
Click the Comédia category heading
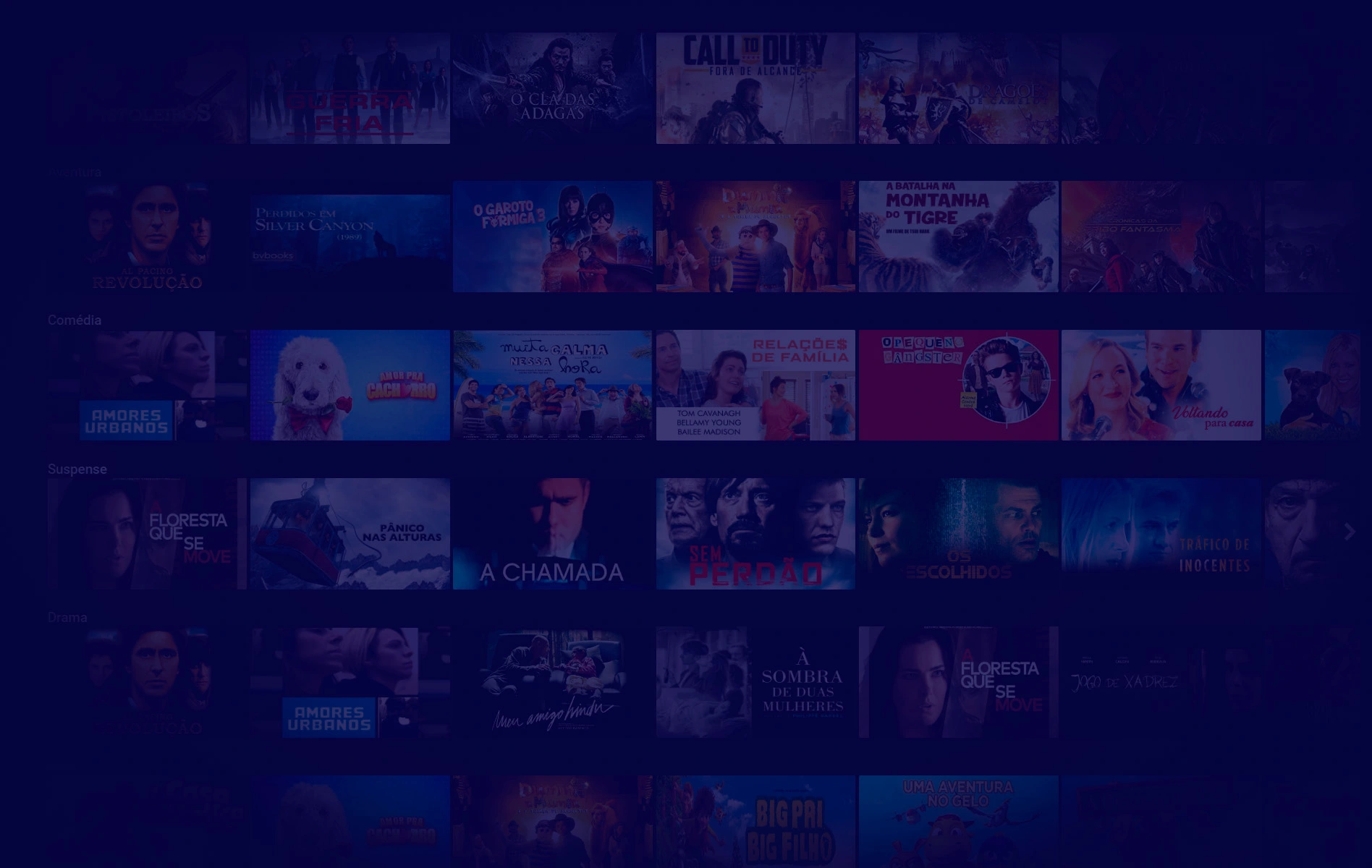click(75, 320)
